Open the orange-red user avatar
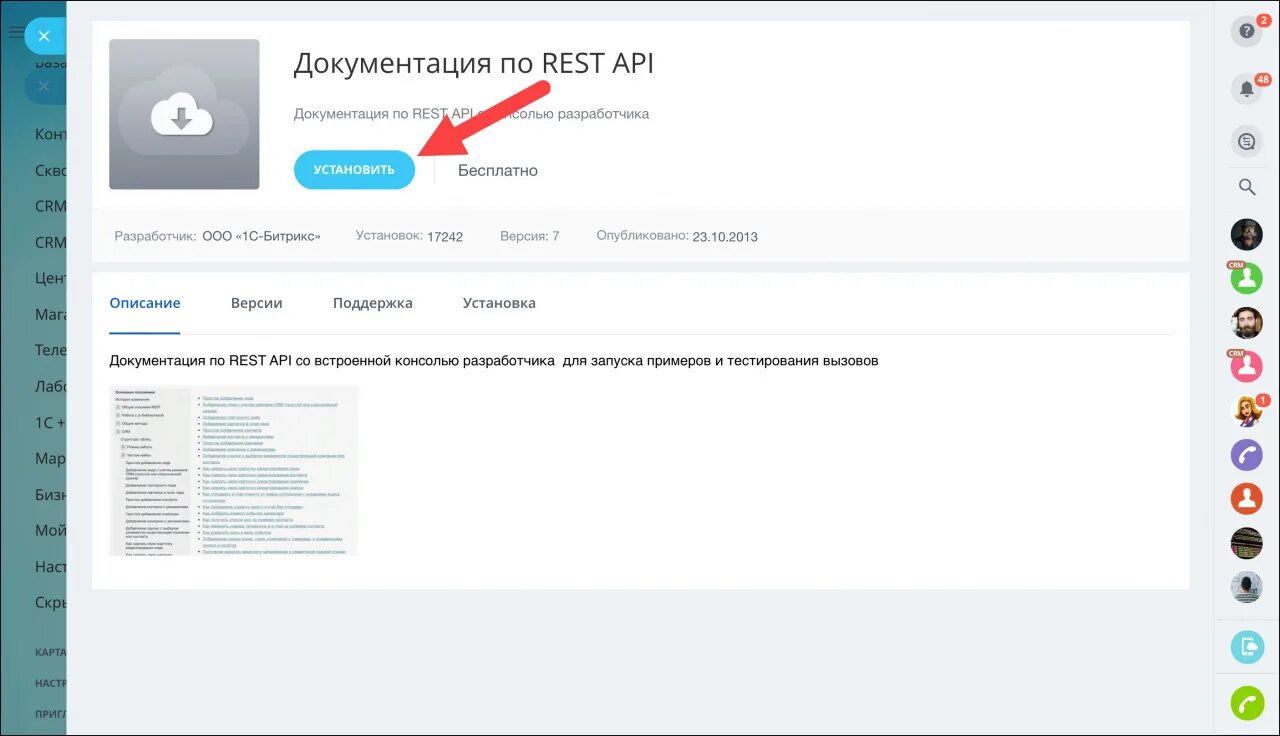 click(1247, 498)
